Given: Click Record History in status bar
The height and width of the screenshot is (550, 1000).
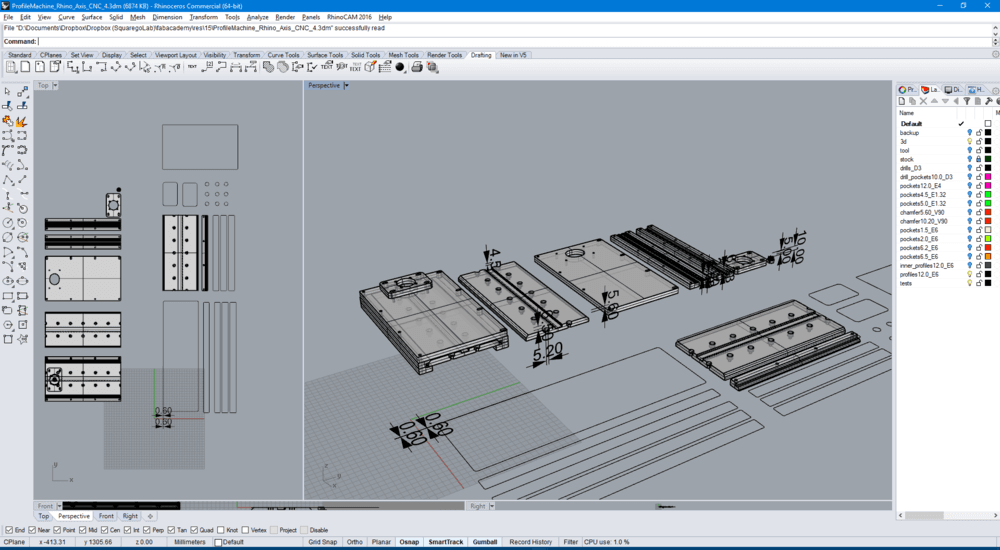Looking at the screenshot, I should (x=530, y=542).
